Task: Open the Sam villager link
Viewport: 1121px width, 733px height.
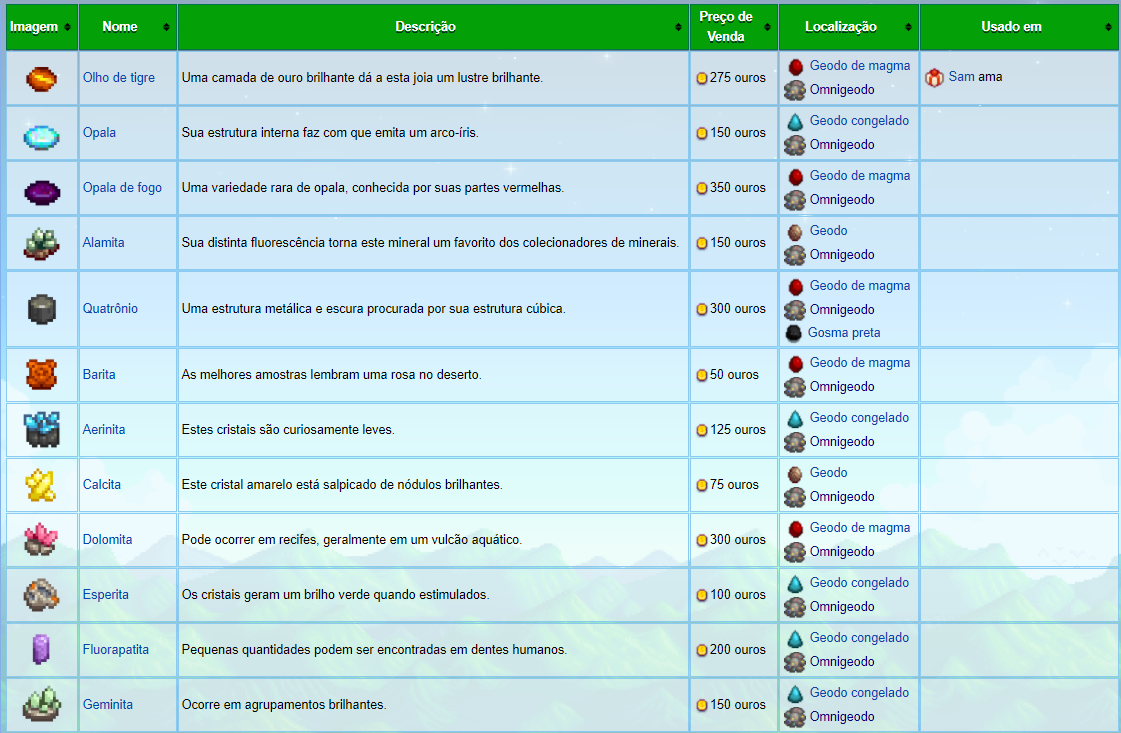Action: pos(962,77)
